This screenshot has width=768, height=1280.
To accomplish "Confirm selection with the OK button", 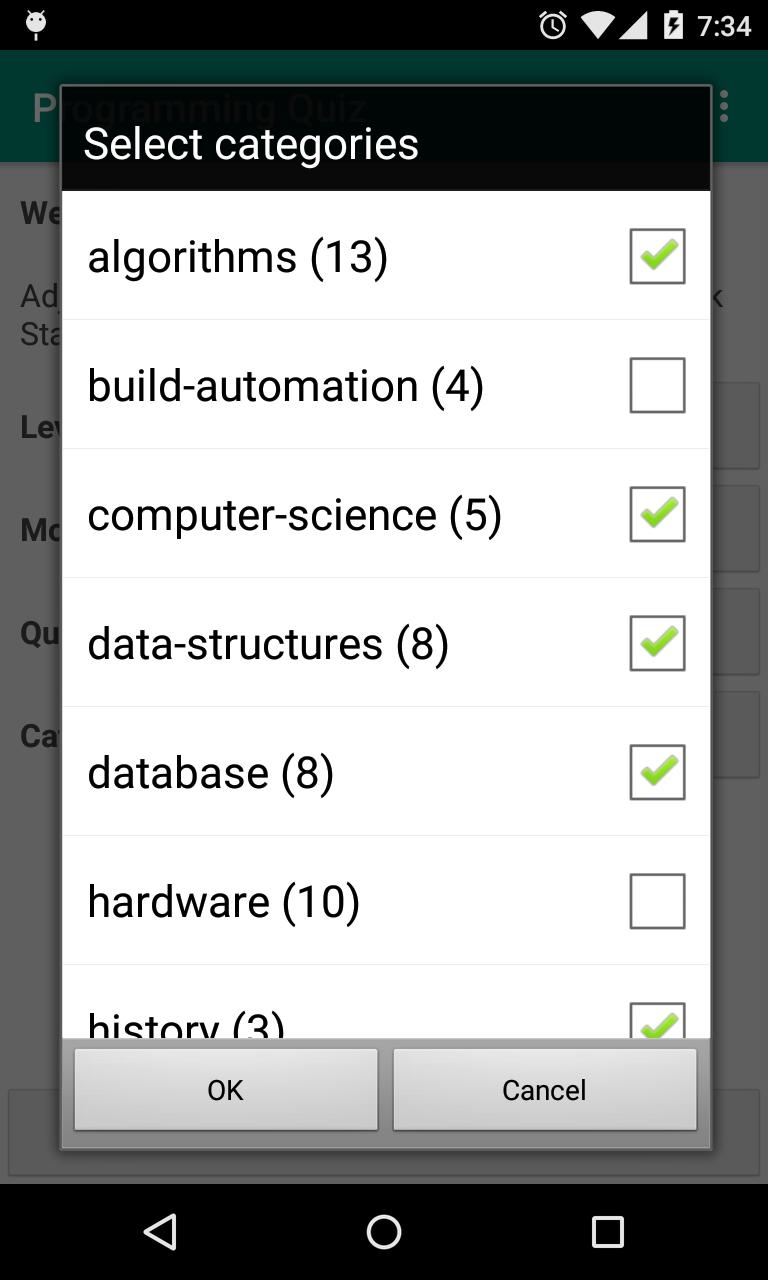I will [x=225, y=1089].
